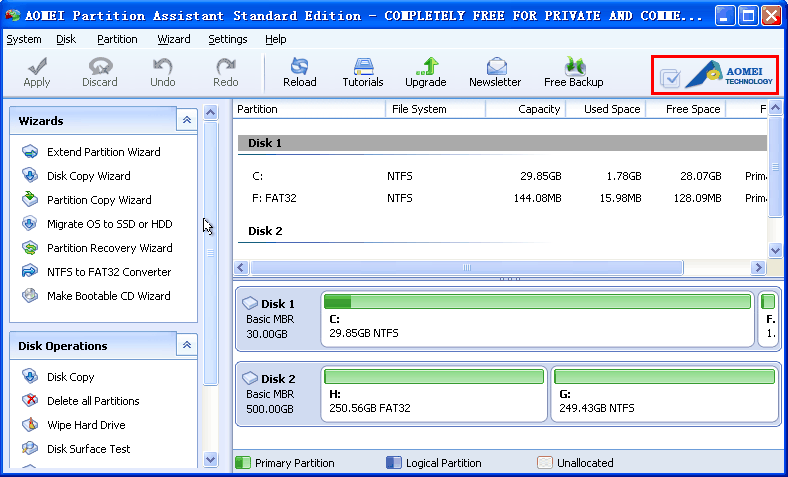The width and height of the screenshot is (788, 477).
Task: Open the Partition Recovery Wizard
Action: (110, 248)
